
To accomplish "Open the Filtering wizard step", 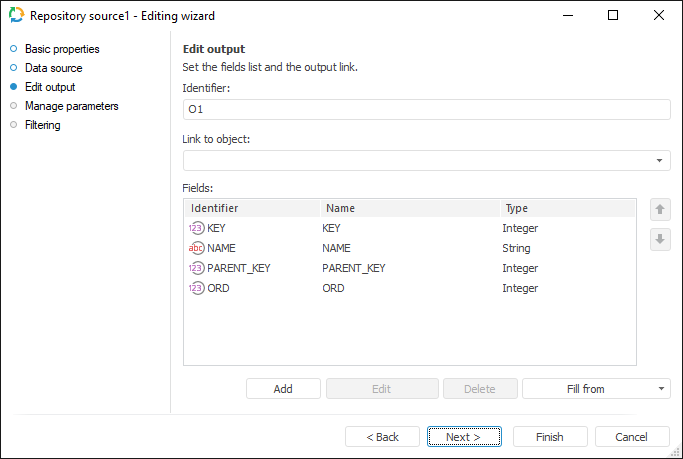I will 43,125.
